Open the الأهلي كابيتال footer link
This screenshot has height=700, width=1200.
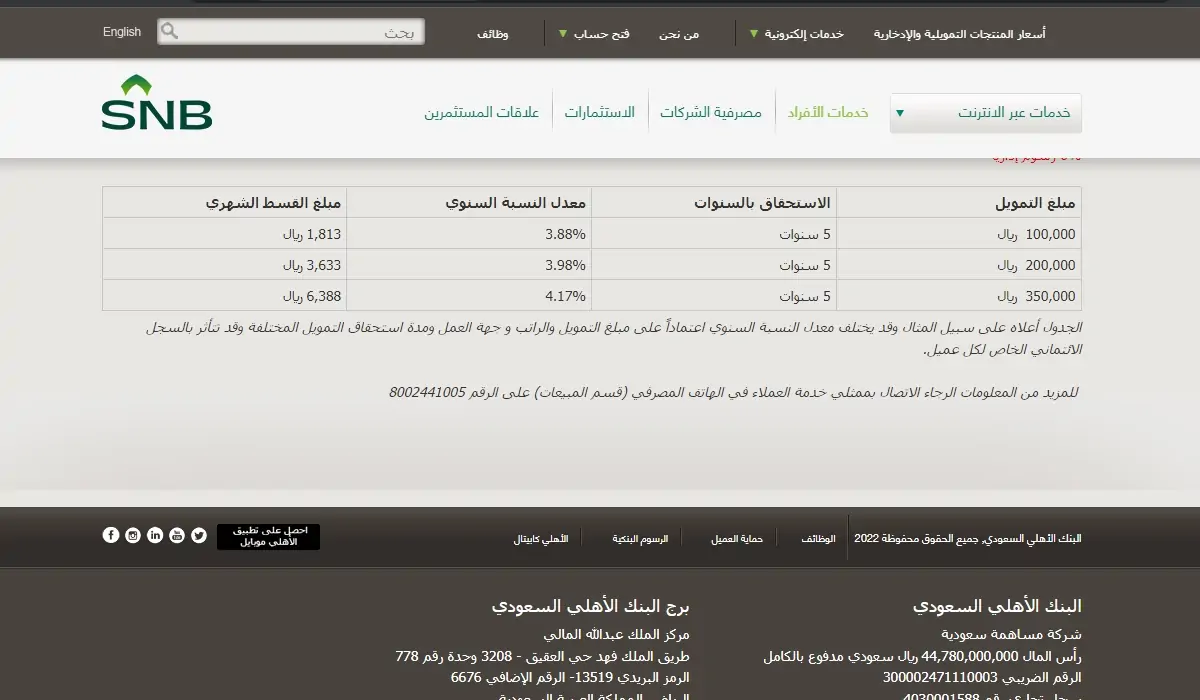click(541, 539)
